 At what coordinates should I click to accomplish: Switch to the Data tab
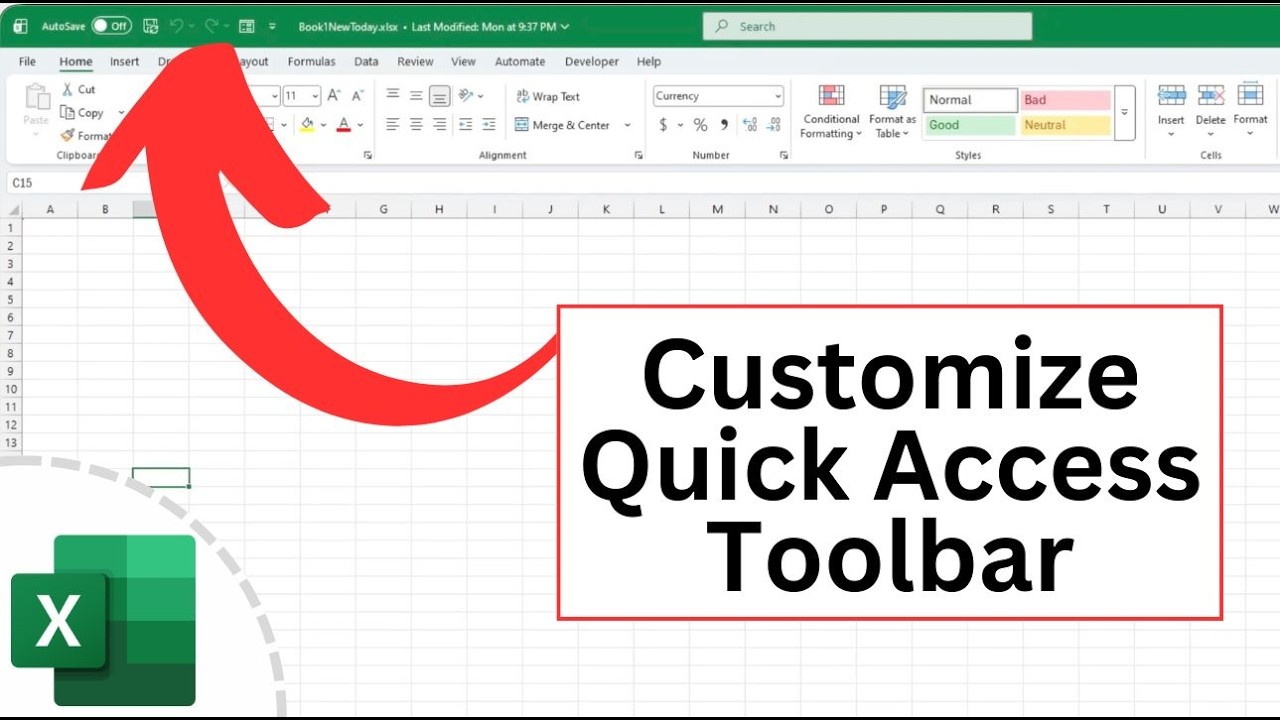(366, 62)
